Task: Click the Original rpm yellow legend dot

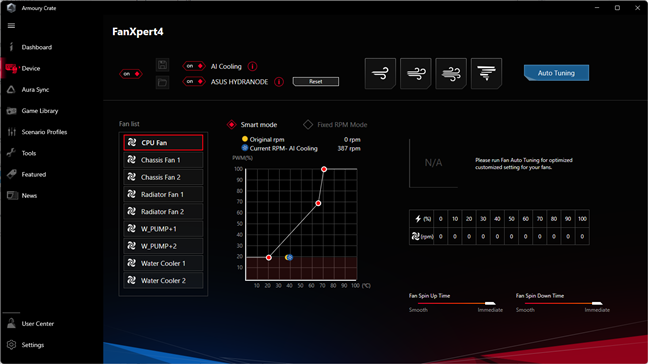Action: pos(245,139)
